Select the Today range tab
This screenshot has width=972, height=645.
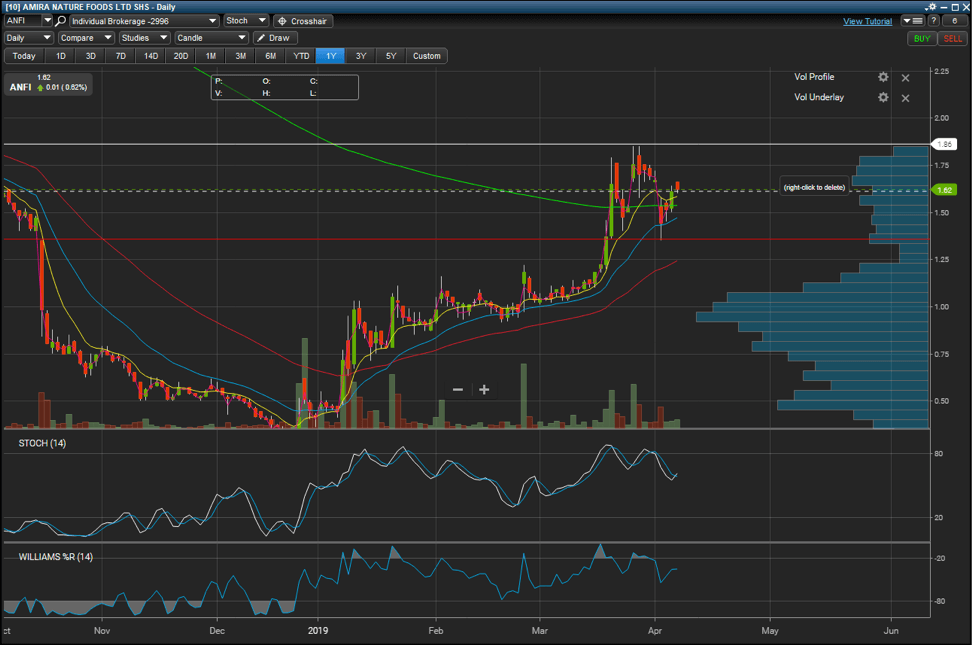click(24, 56)
